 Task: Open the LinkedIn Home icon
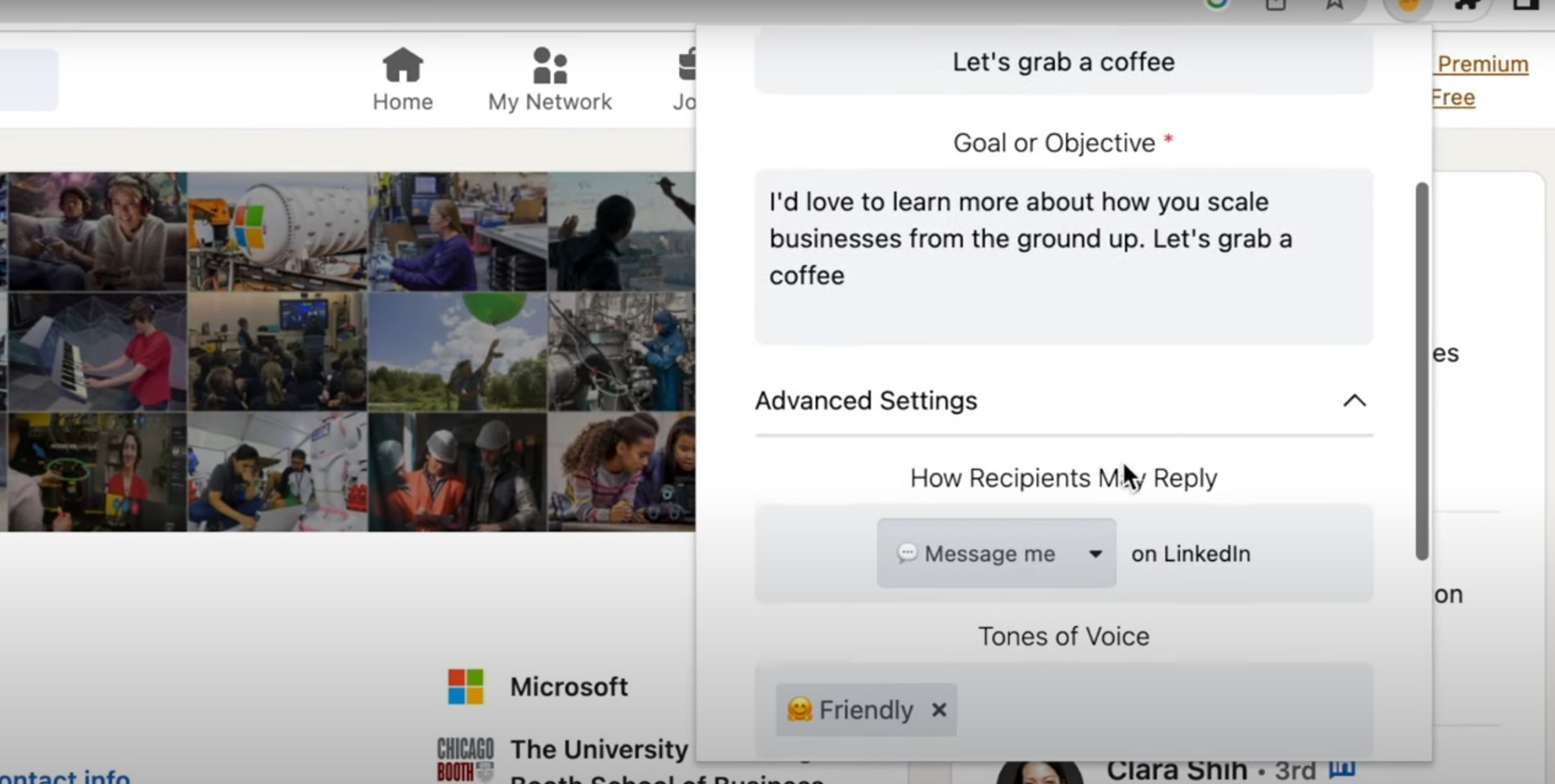403,65
